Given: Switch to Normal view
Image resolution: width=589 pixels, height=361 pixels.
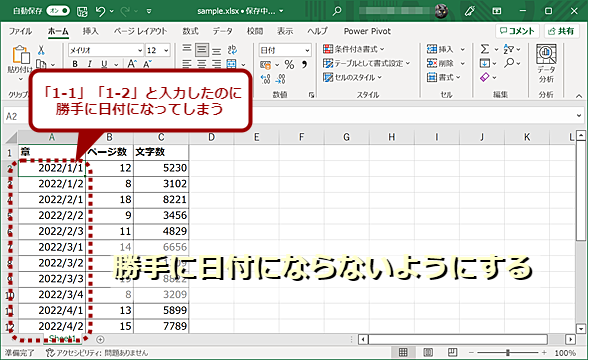Looking at the screenshot, I should [403, 352].
